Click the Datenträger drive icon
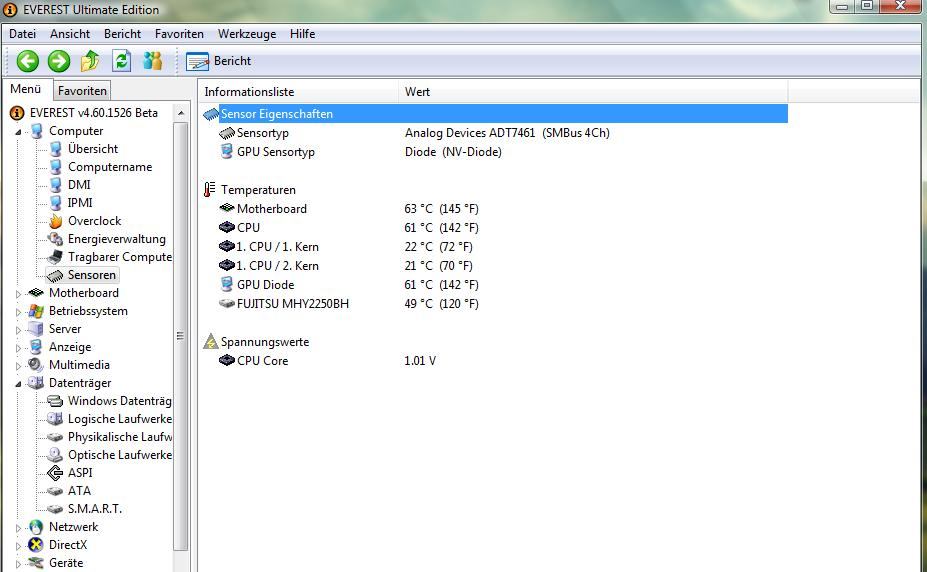Image resolution: width=927 pixels, height=572 pixels. 36,383
